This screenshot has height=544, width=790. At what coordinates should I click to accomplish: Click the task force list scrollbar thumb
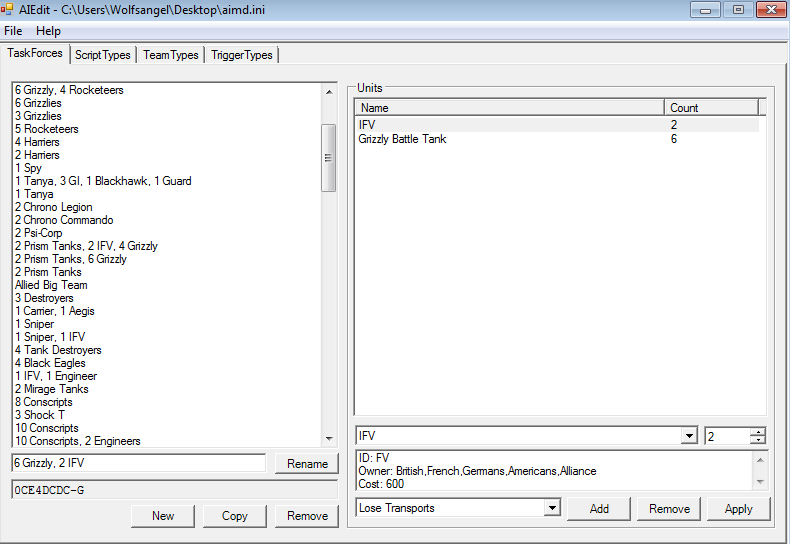click(328, 158)
